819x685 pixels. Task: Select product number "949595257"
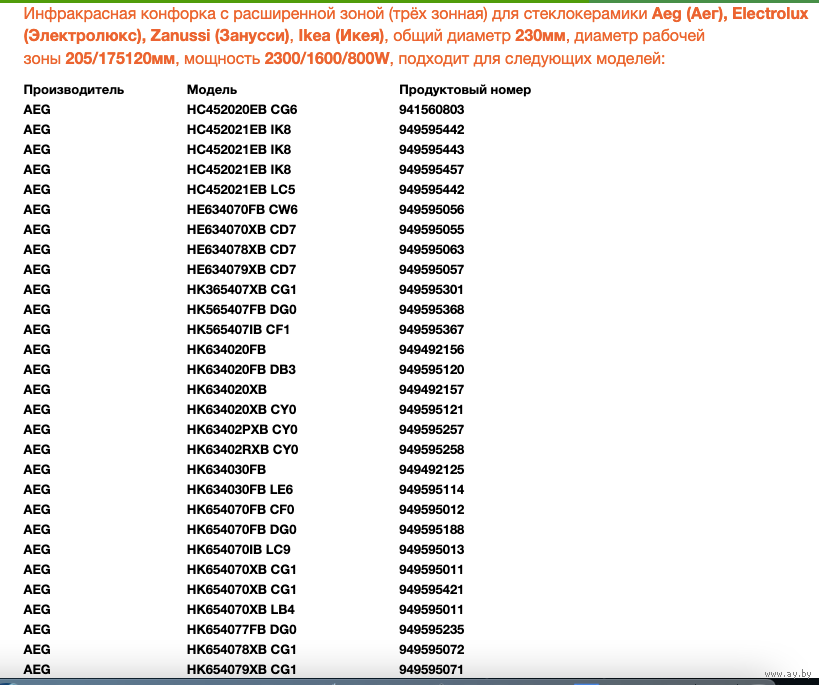pos(431,429)
